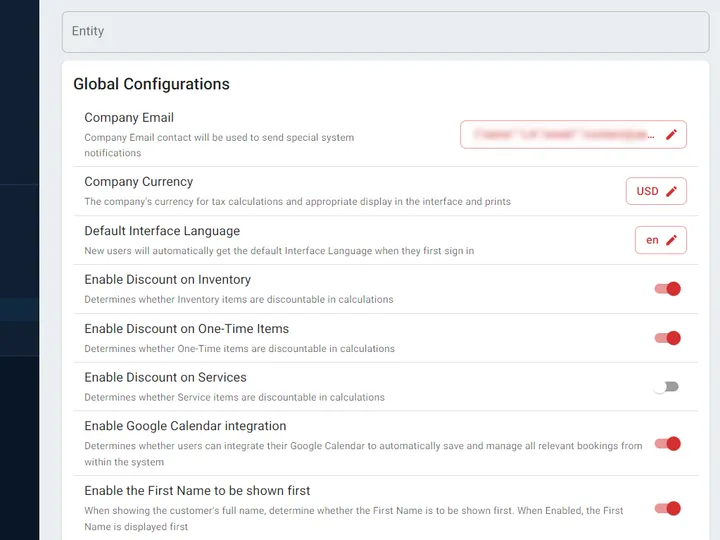Click the pencil icon next to en language
The width and height of the screenshot is (720, 540).
point(671,240)
